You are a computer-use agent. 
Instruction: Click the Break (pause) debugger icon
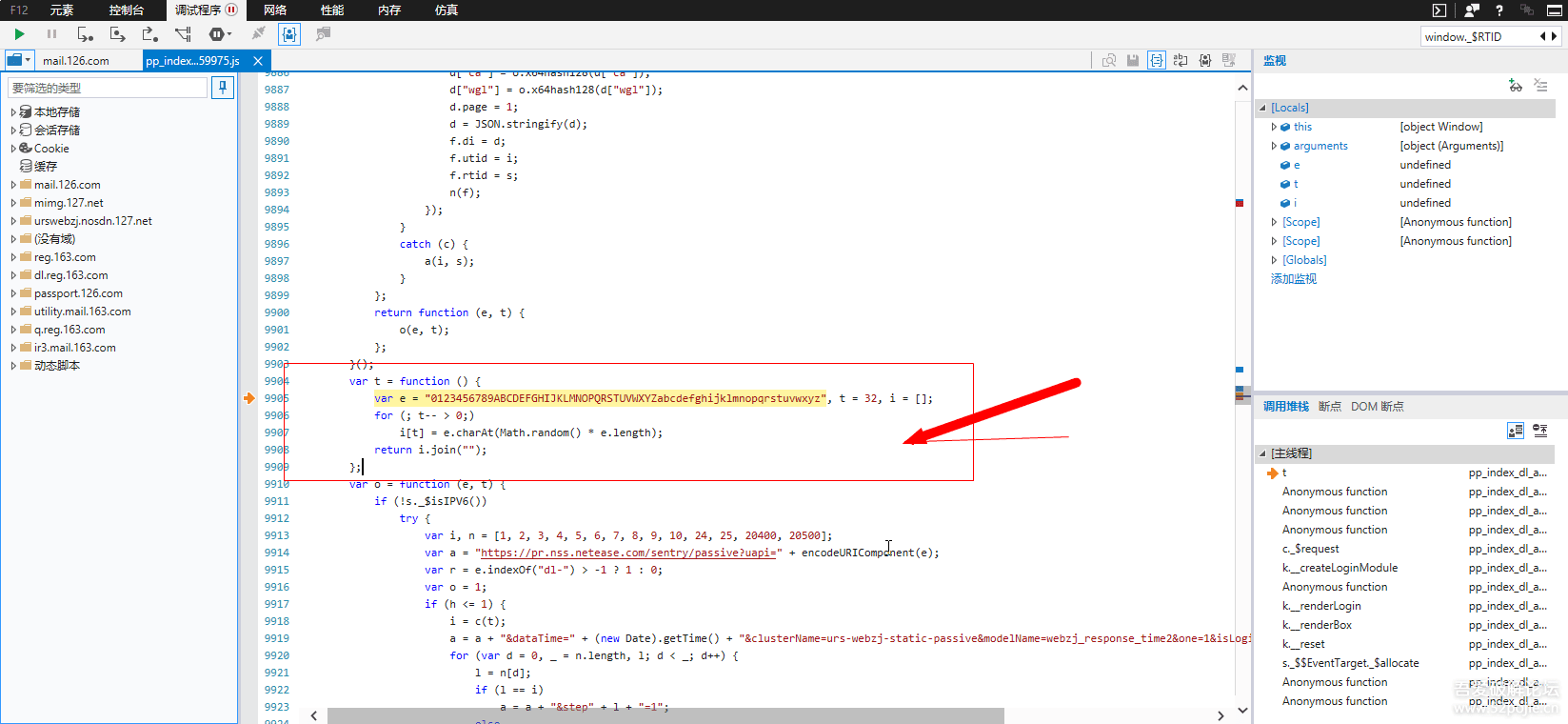point(51,34)
